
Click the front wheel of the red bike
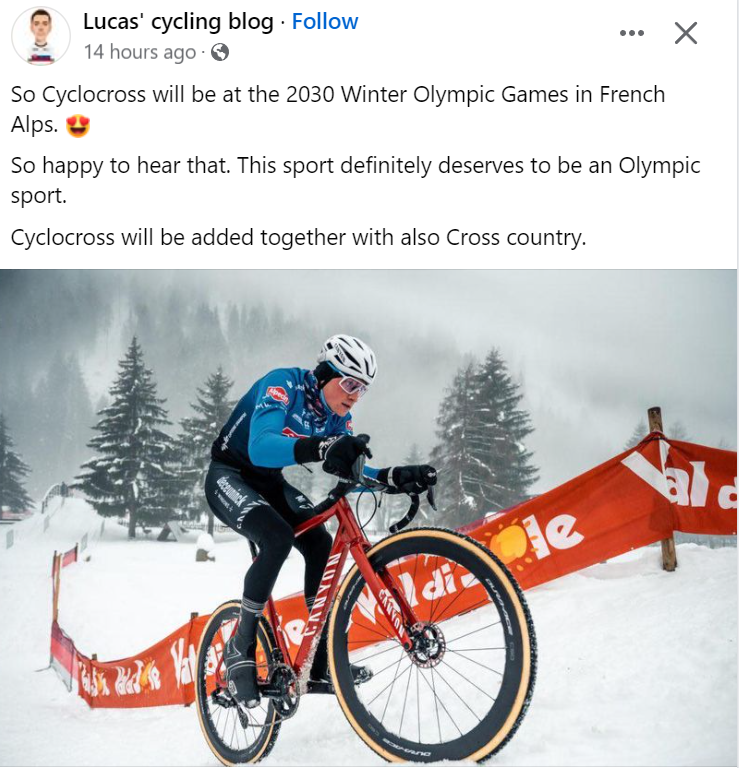[431, 646]
